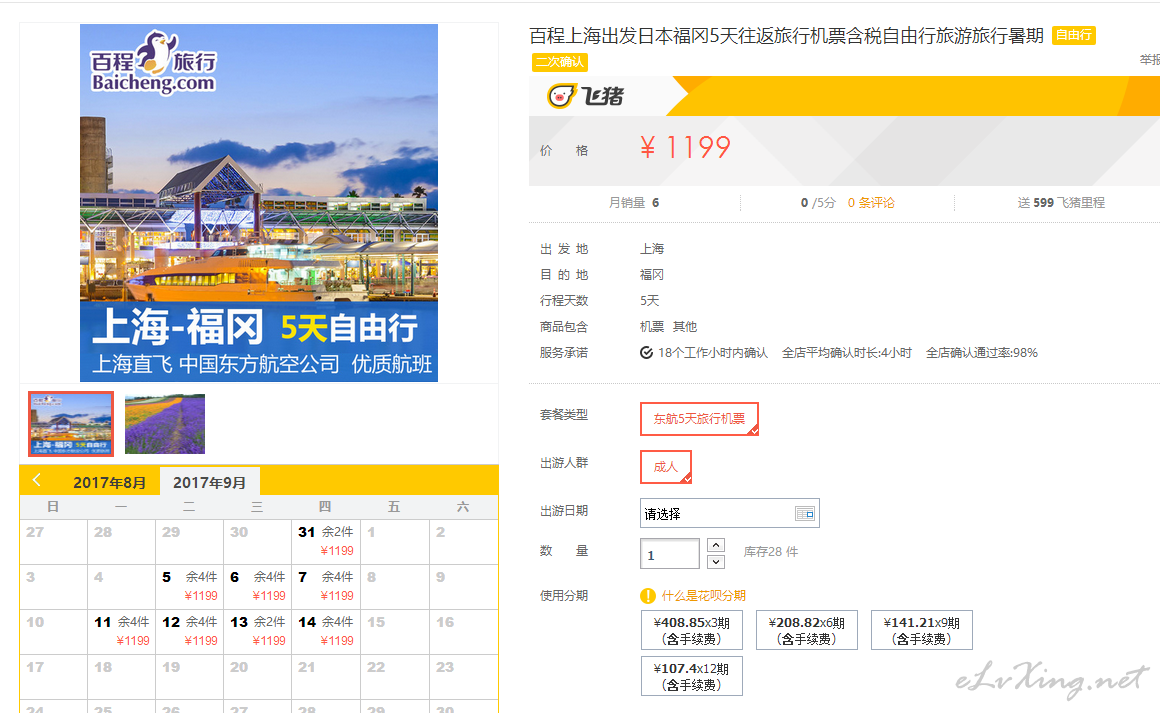This screenshot has width=1160, height=713.
Task: Click the 库存28 件 stock text
Action: (x=771, y=552)
